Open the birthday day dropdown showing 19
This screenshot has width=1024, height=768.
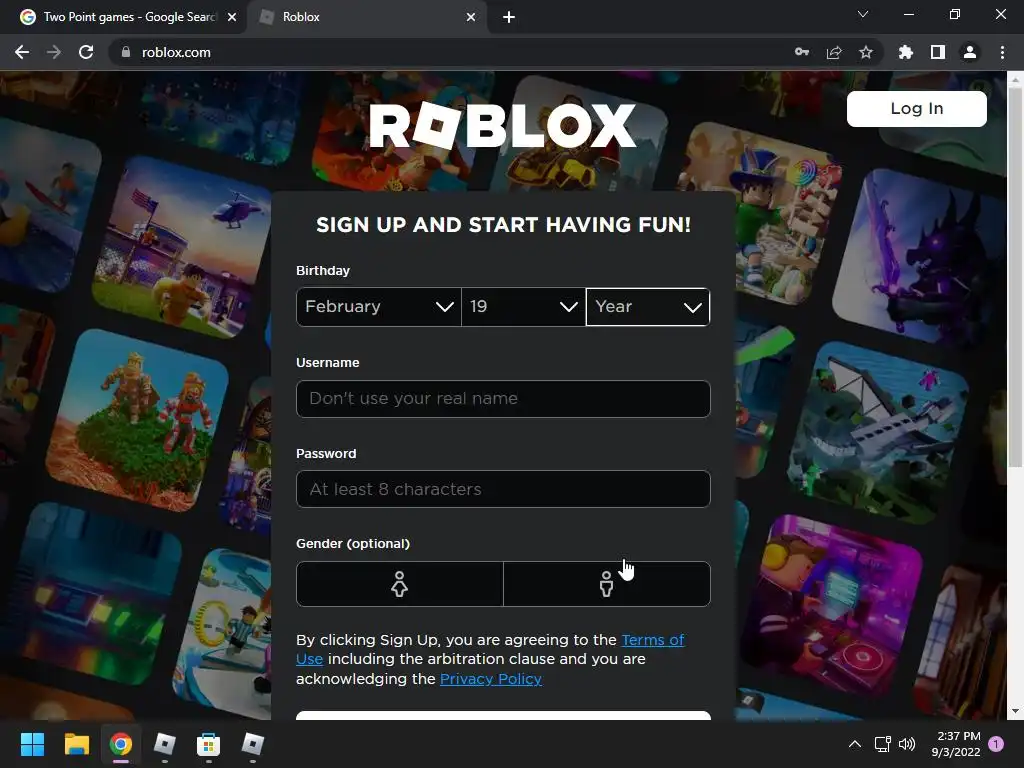click(x=524, y=307)
